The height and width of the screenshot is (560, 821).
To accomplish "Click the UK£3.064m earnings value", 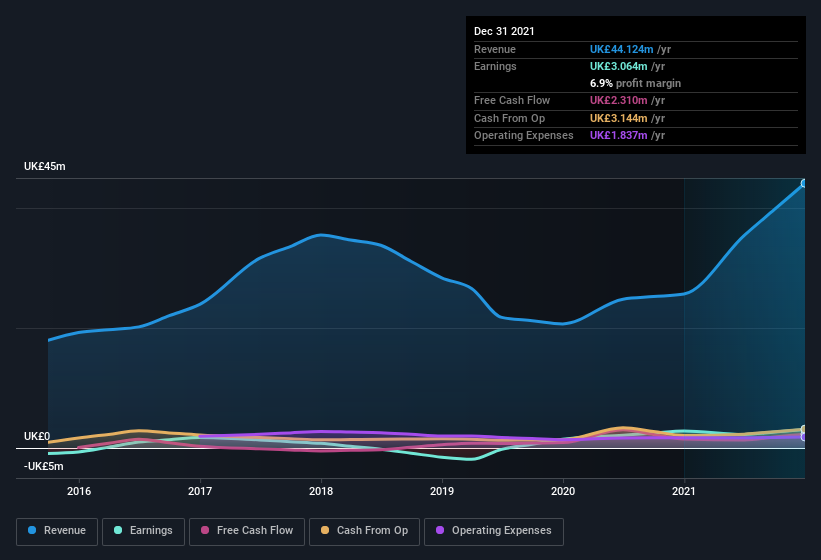I will tap(618, 66).
